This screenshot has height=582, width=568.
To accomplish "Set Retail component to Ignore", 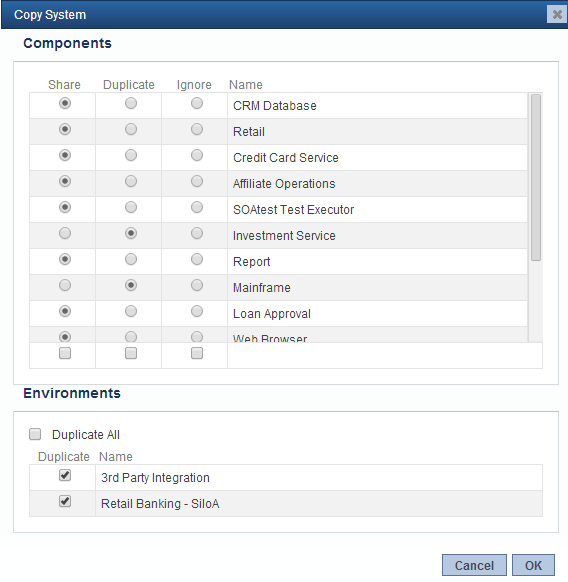I will (x=197, y=129).
